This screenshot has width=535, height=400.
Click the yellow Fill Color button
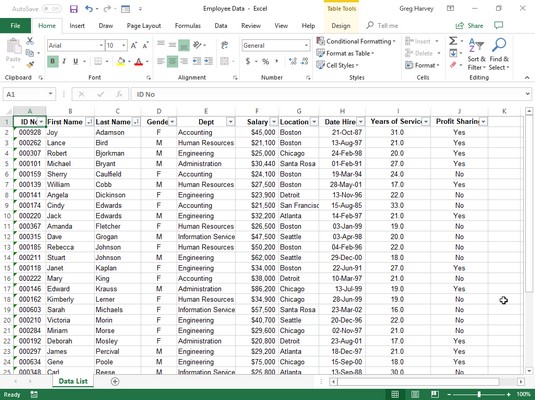pos(121,61)
